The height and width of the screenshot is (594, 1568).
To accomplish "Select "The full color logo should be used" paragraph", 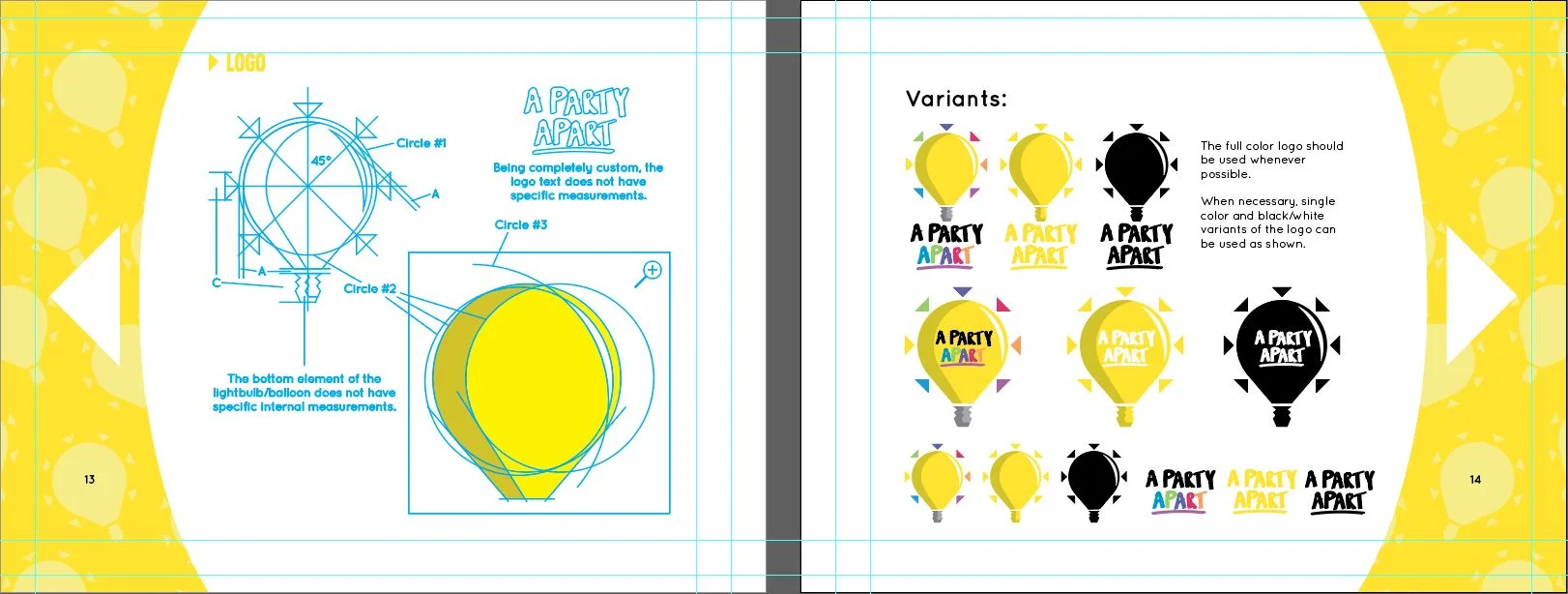I will 1271,160.
